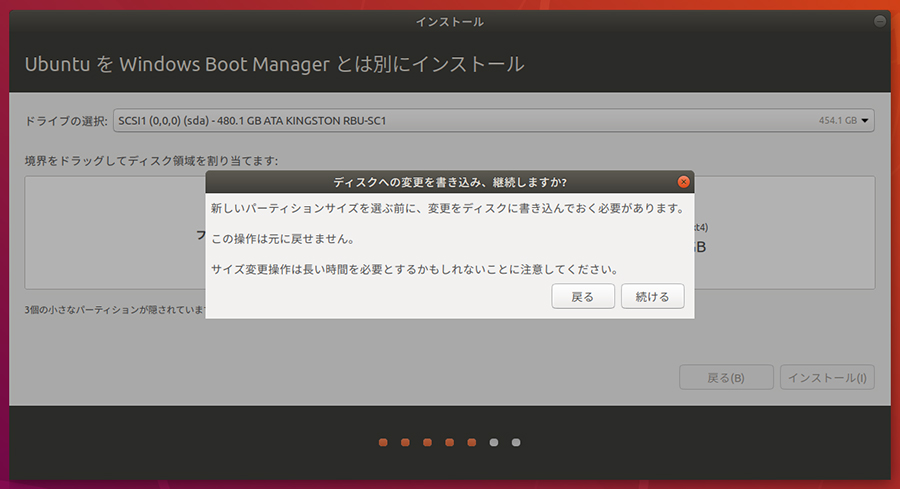Click the インストール(I) button
The width and height of the screenshot is (900, 489).
coord(827,378)
